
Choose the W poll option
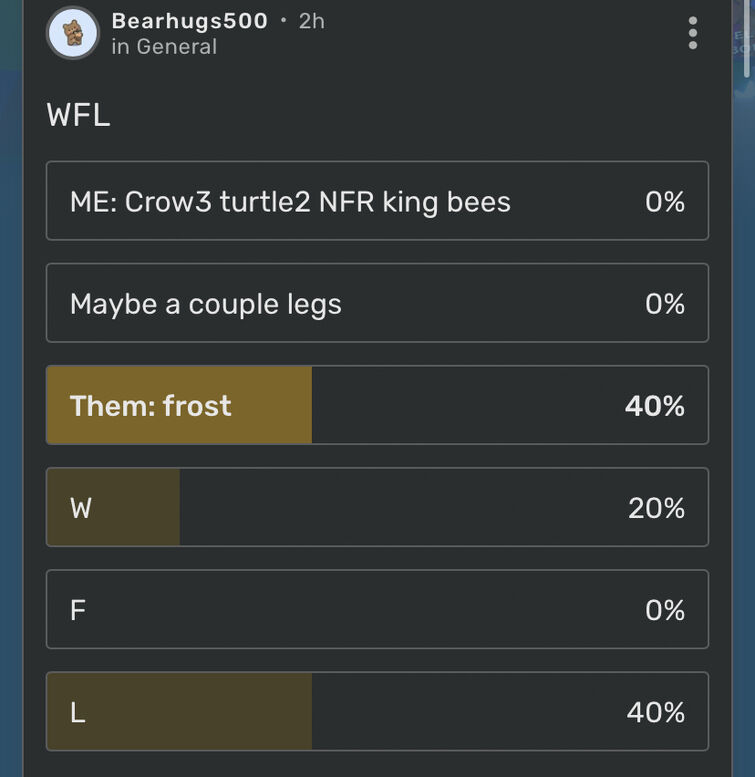pos(378,507)
